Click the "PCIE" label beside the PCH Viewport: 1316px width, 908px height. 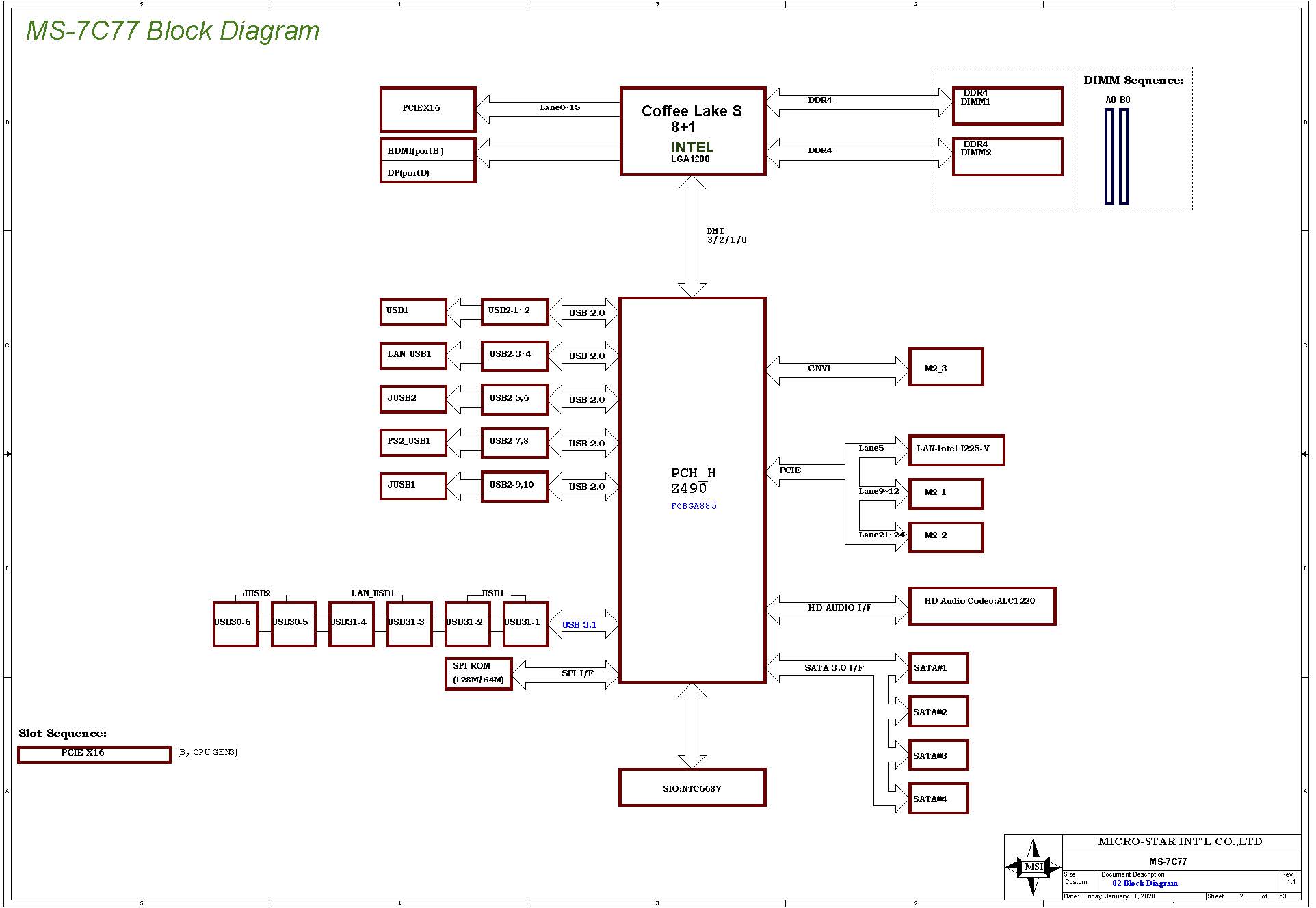tap(790, 470)
